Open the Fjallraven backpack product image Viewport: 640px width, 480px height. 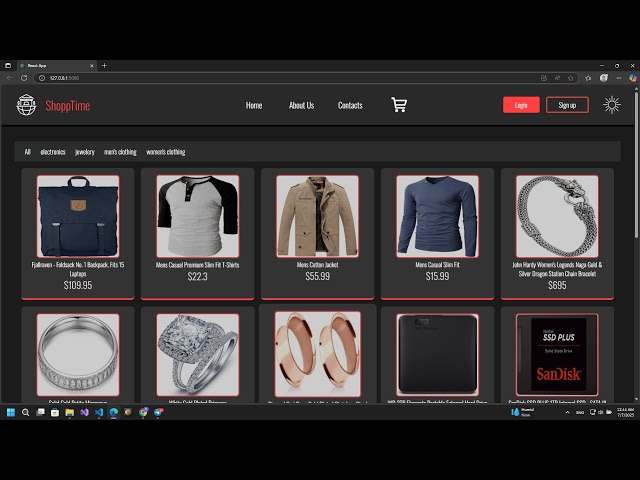tap(78, 216)
